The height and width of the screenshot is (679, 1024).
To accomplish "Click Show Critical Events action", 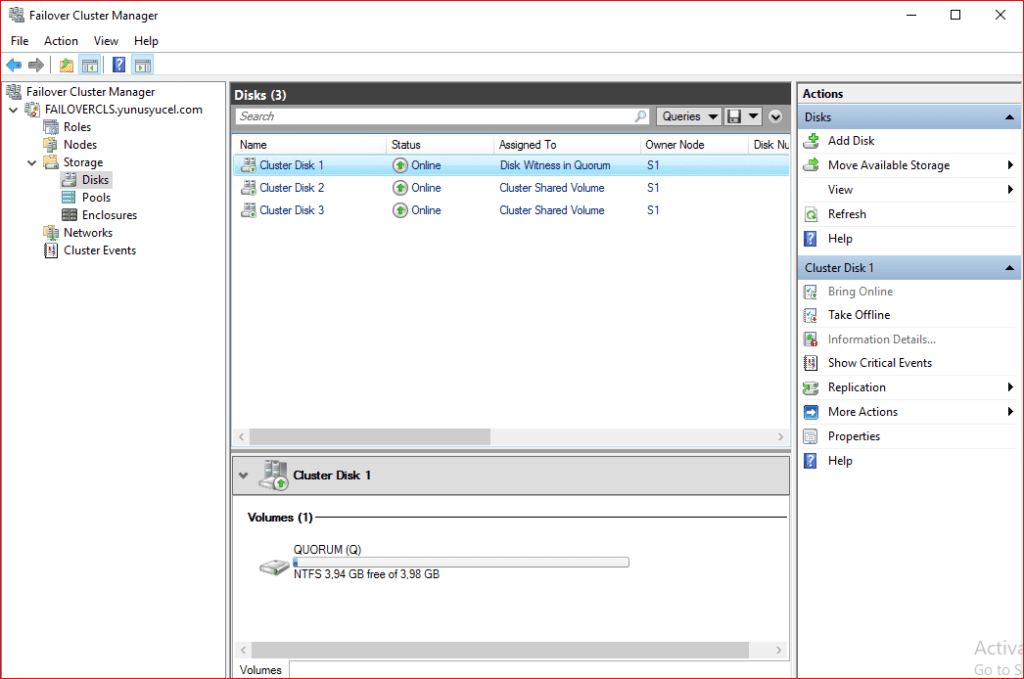I will click(880, 362).
